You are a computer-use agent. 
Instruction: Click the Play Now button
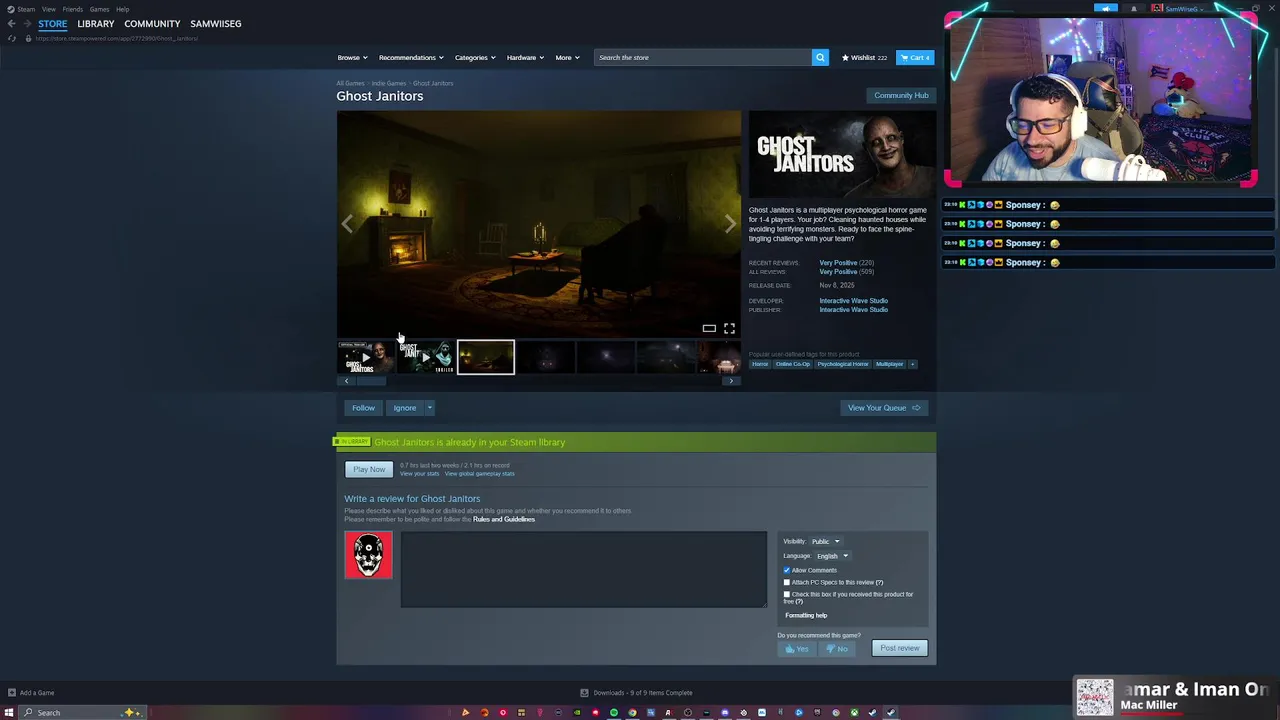coord(369,469)
